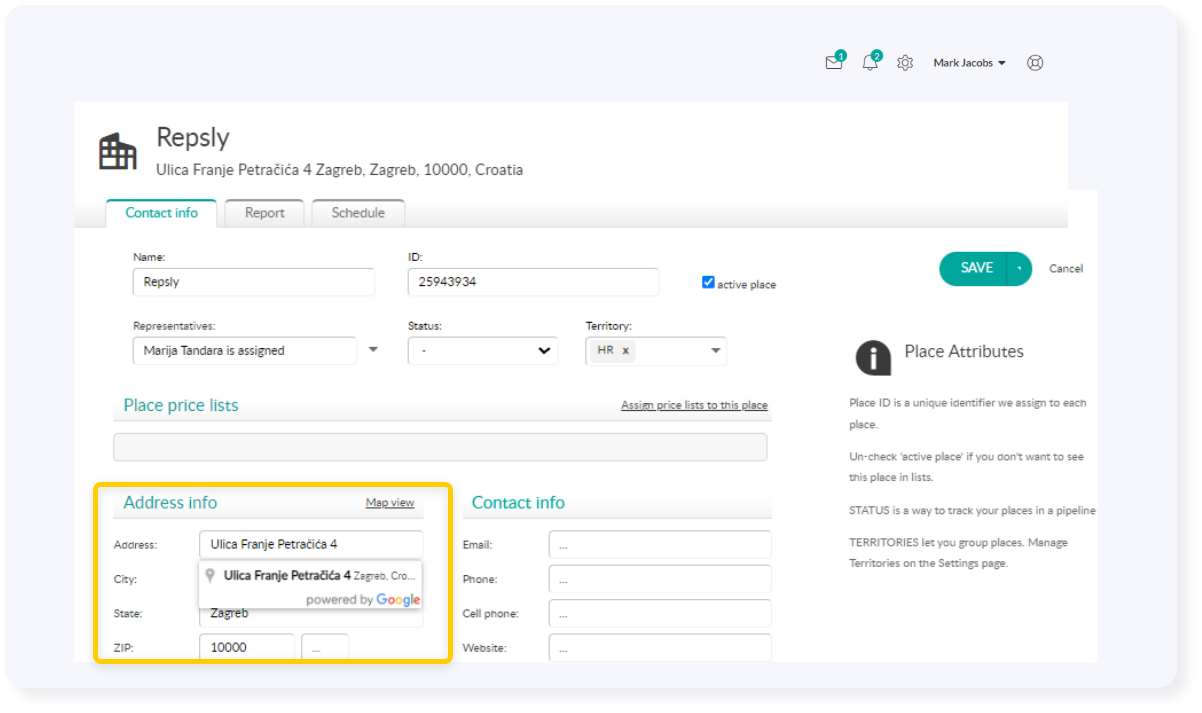The width and height of the screenshot is (1202, 713).
Task: Click the ID input field
Action: tap(534, 282)
